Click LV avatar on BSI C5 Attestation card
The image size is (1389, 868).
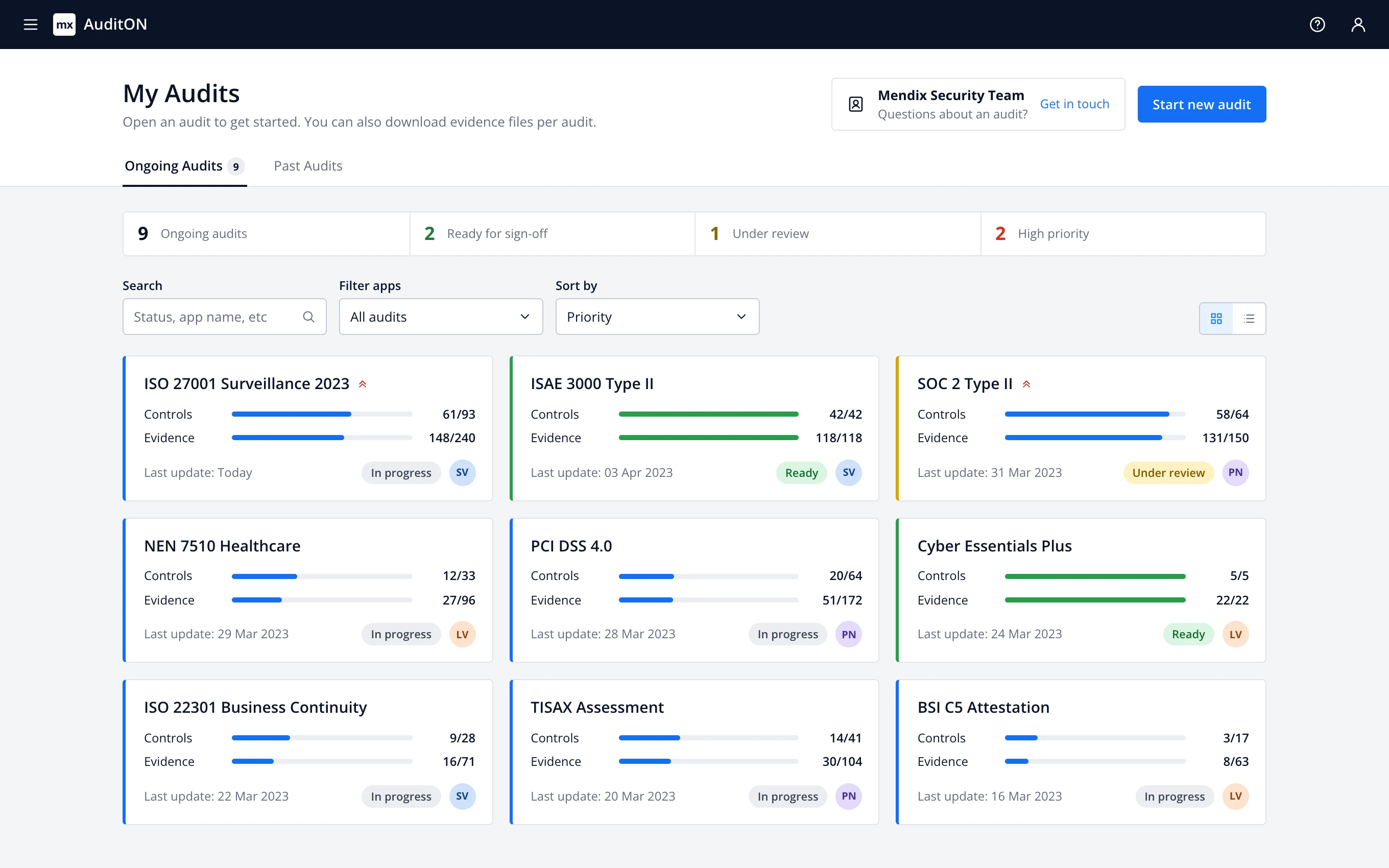1236,796
